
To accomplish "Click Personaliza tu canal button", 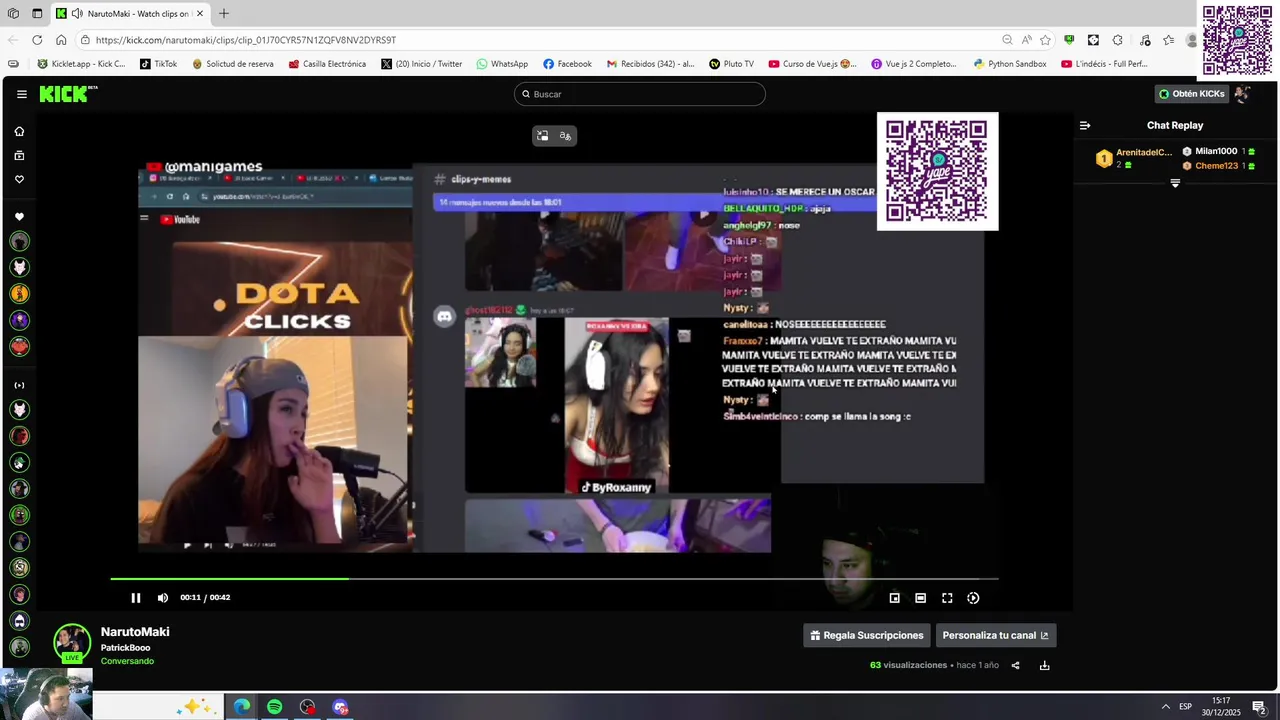I will click(x=995, y=635).
